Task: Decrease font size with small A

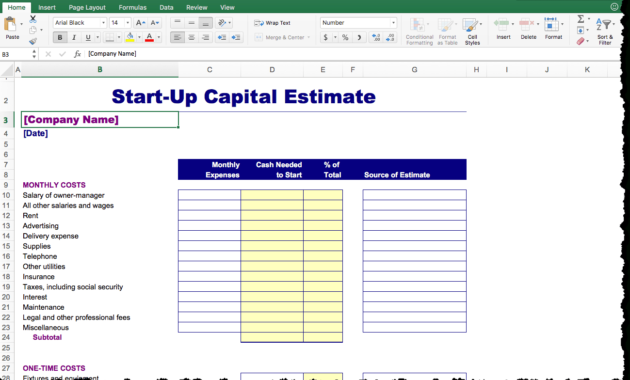Action: point(154,23)
